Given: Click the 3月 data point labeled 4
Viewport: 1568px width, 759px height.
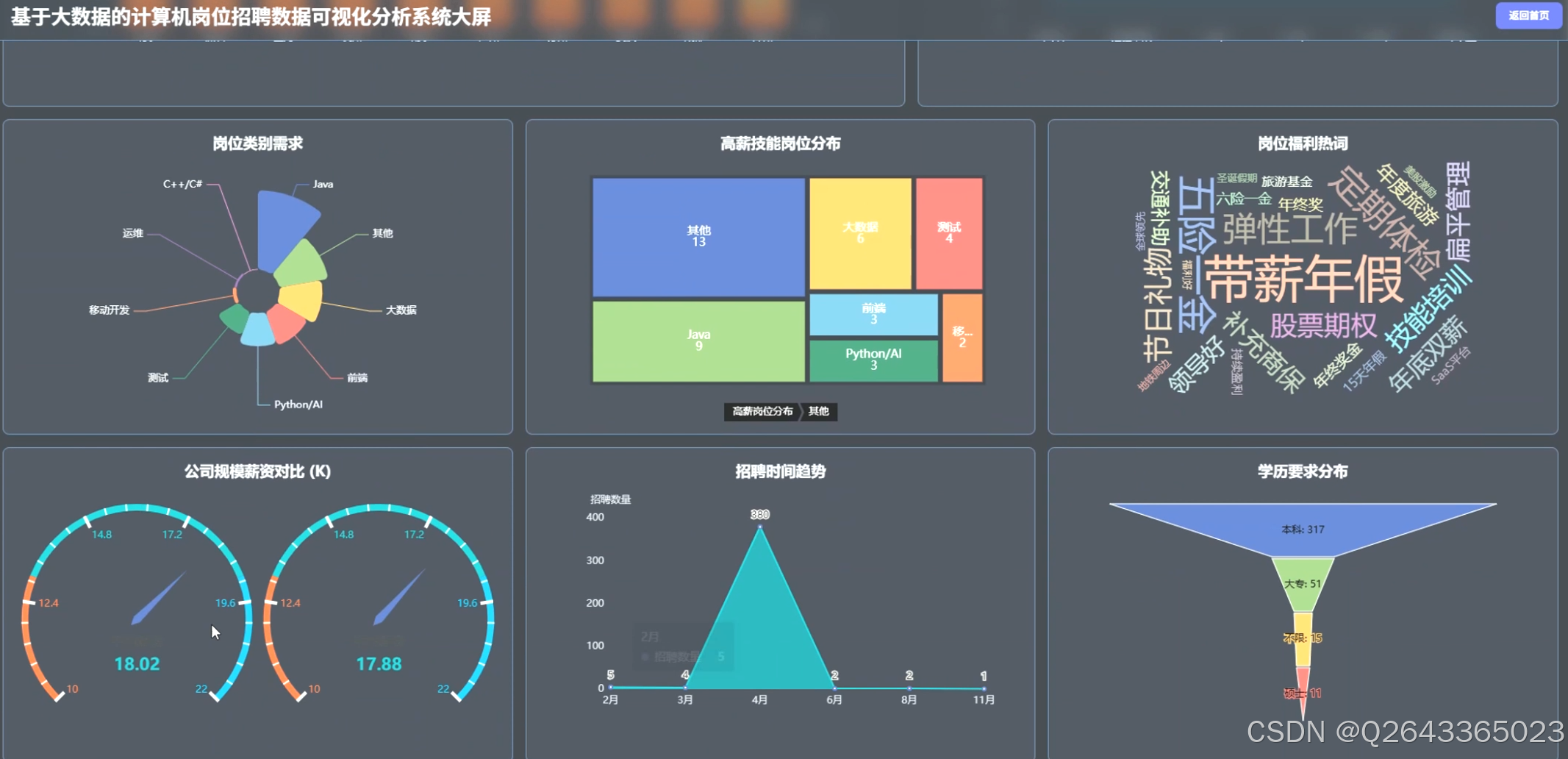Looking at the screenshot, I should pos(685,688).
